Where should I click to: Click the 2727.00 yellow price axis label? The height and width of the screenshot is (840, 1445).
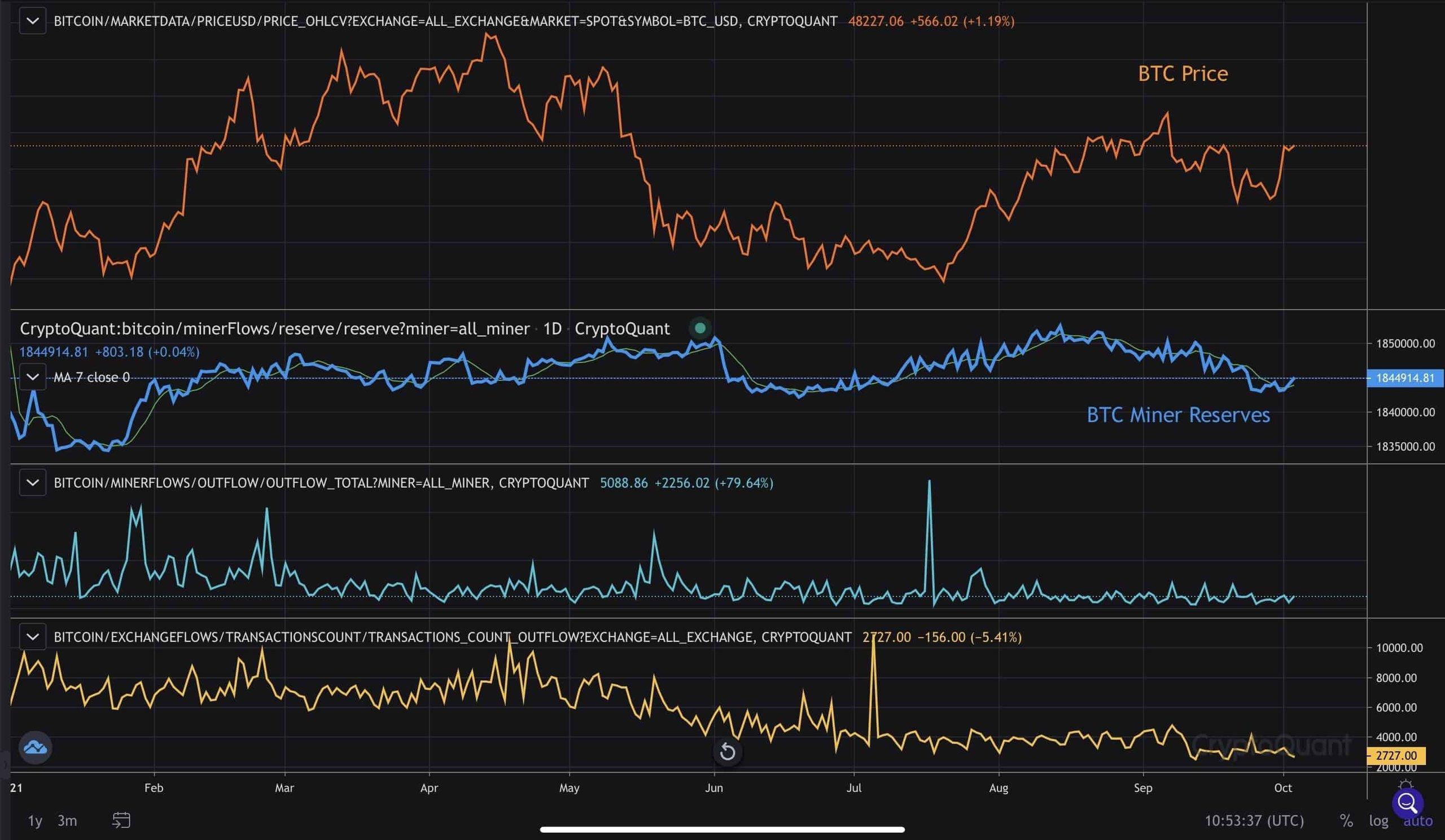(x=1396, y=755)
